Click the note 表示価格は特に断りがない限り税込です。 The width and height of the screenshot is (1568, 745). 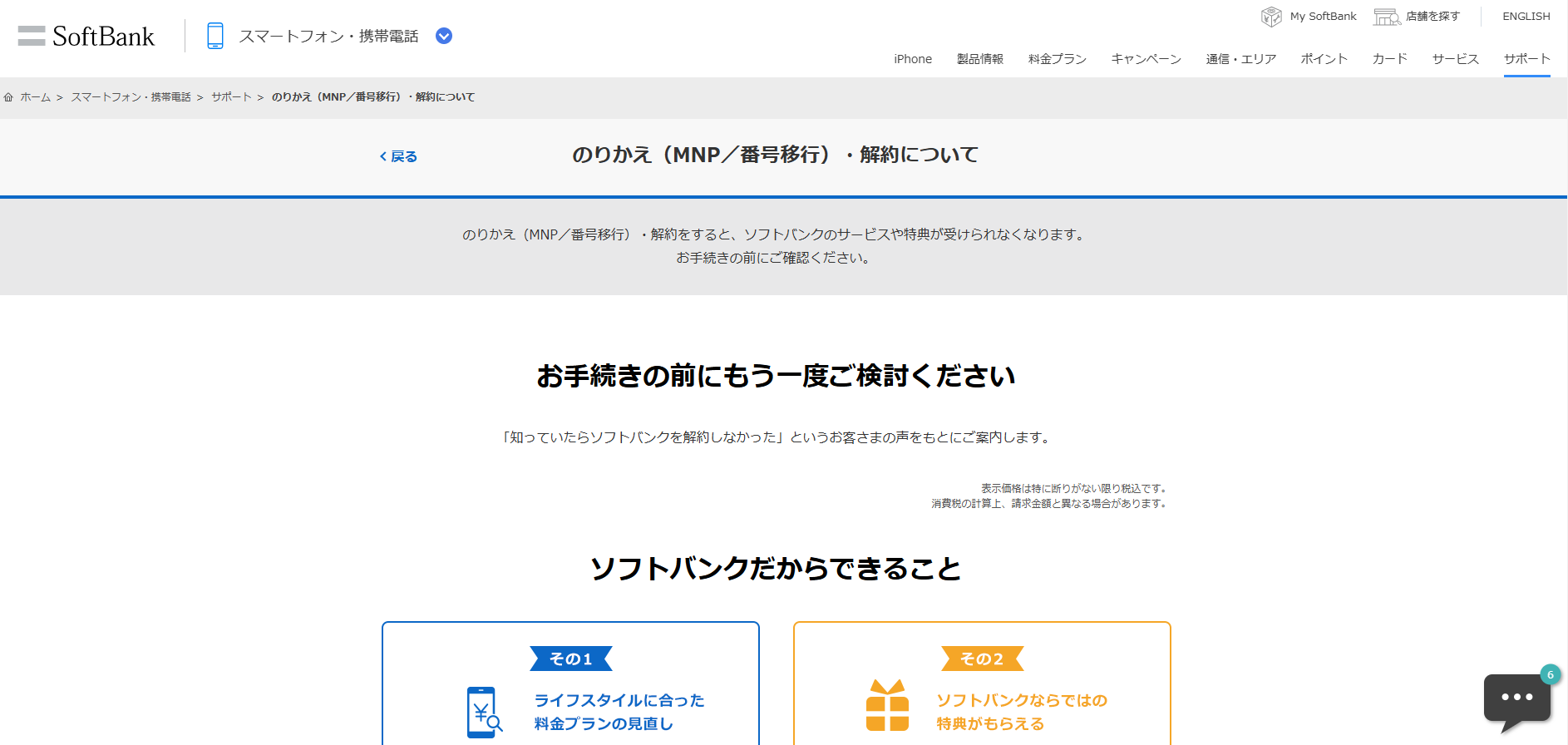point(1075,489)
